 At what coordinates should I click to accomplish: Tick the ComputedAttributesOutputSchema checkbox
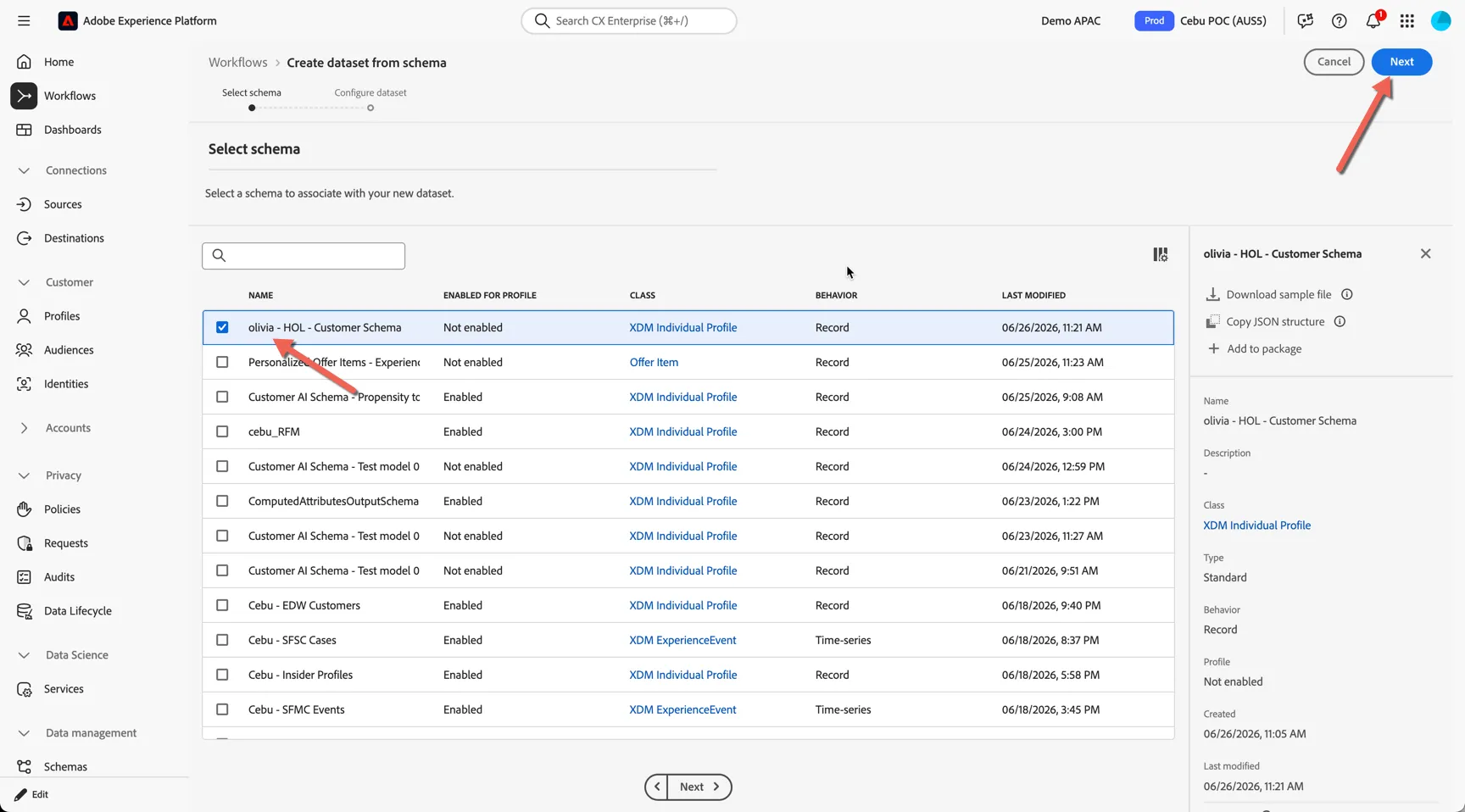[x=222, y=501]
